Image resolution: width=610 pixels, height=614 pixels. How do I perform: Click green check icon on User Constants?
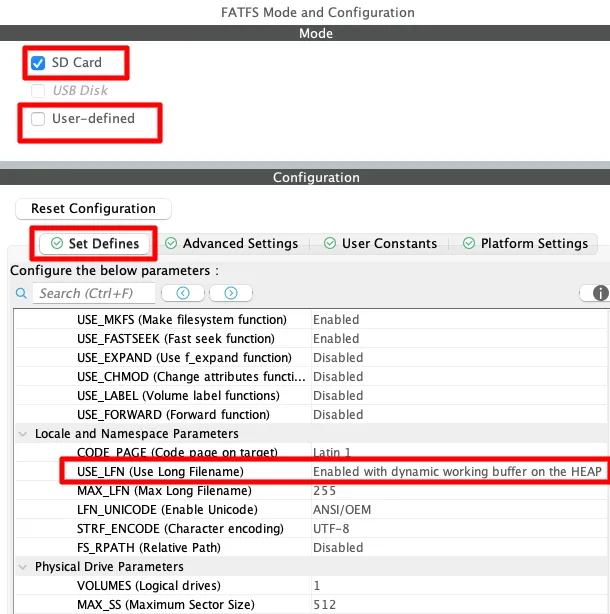330,243
